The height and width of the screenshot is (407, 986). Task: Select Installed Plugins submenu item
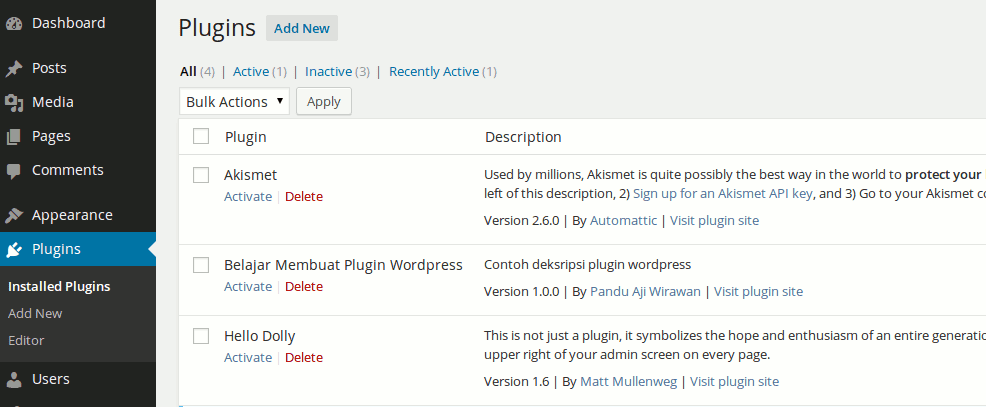coord(59,286)
